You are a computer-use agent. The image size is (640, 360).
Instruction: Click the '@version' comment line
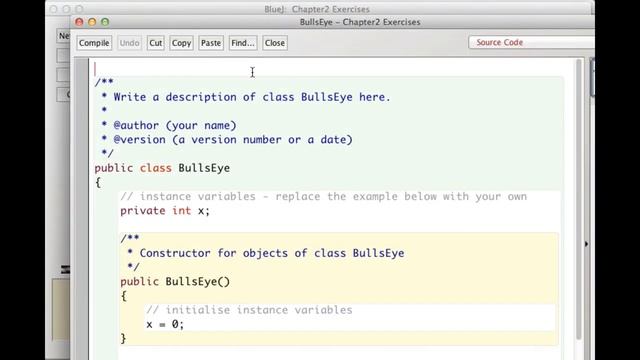[227, 140]
